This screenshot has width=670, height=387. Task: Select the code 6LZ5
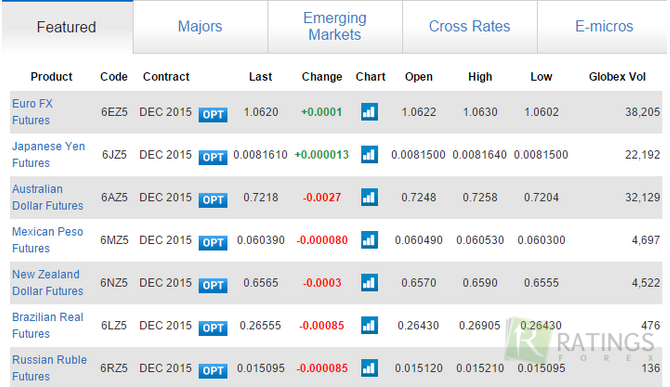114,325
